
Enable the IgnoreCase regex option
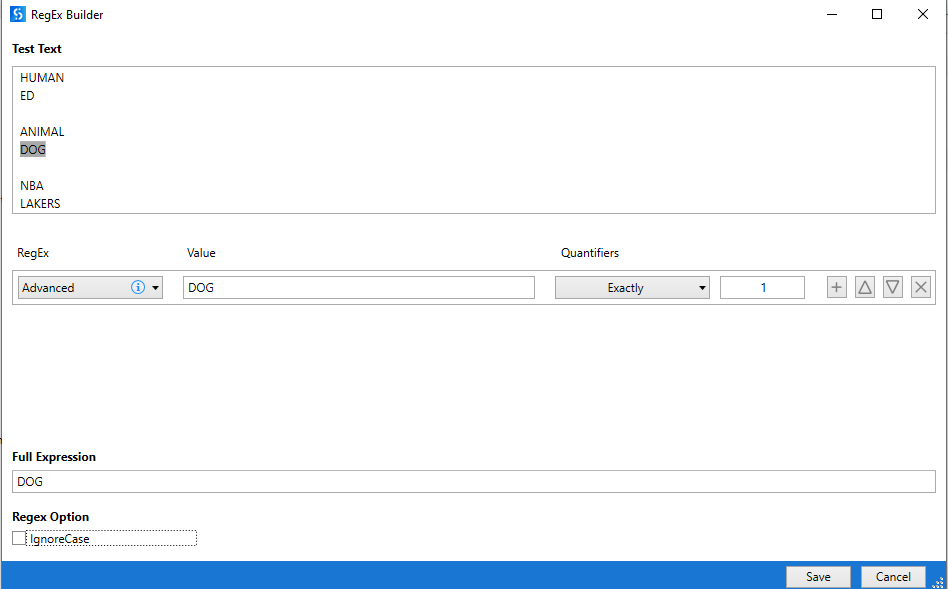pos(17,538)
